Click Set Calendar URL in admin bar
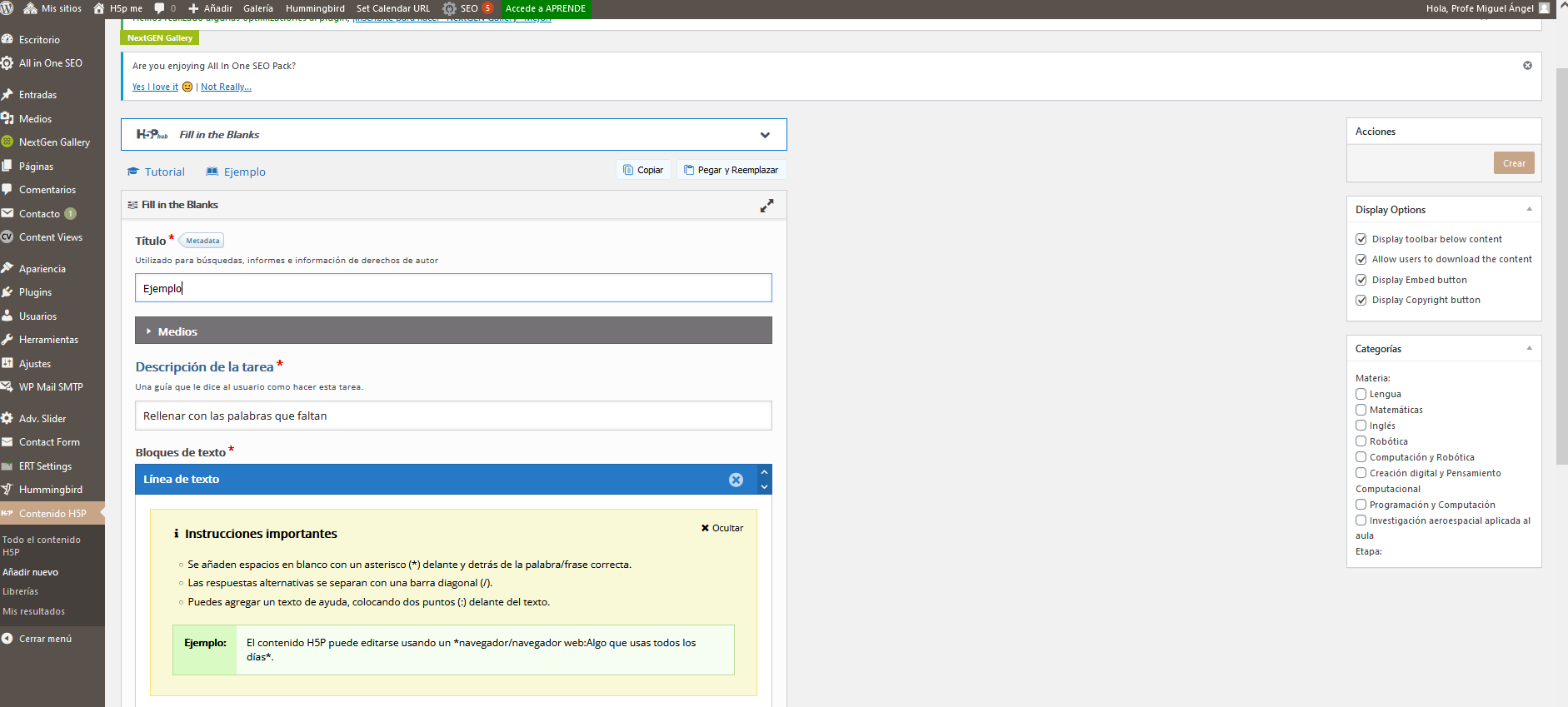This screenshot has width=1568, height=707. tap(393, 8)
